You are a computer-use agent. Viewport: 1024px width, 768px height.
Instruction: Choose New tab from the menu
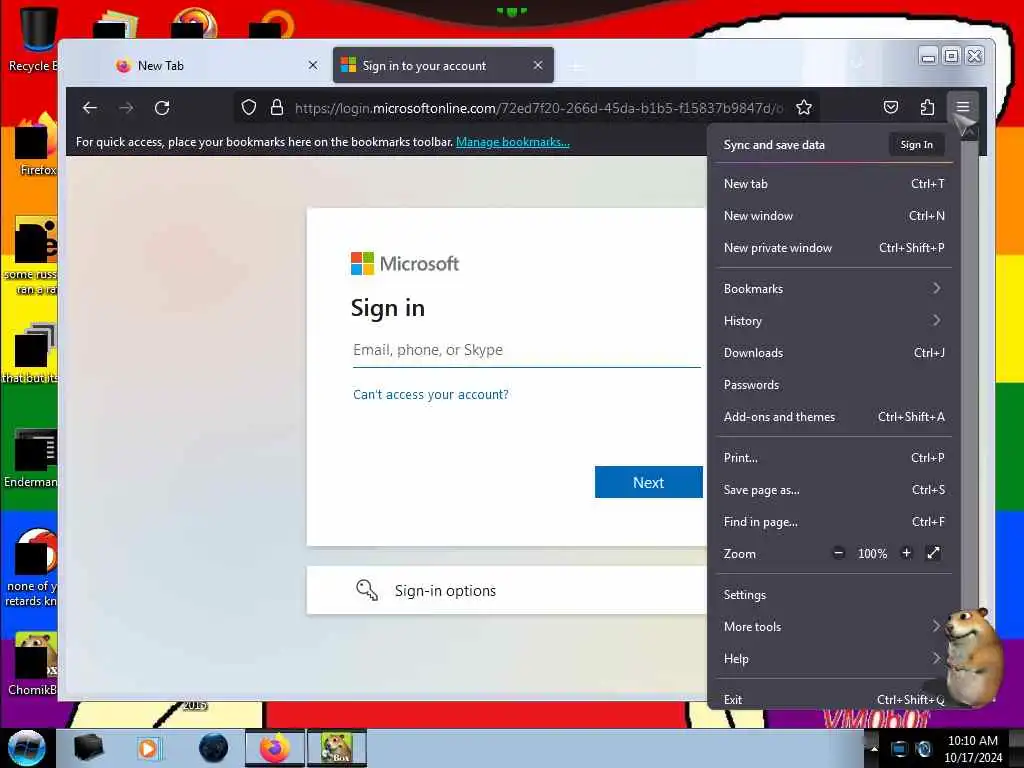[834, 184]
